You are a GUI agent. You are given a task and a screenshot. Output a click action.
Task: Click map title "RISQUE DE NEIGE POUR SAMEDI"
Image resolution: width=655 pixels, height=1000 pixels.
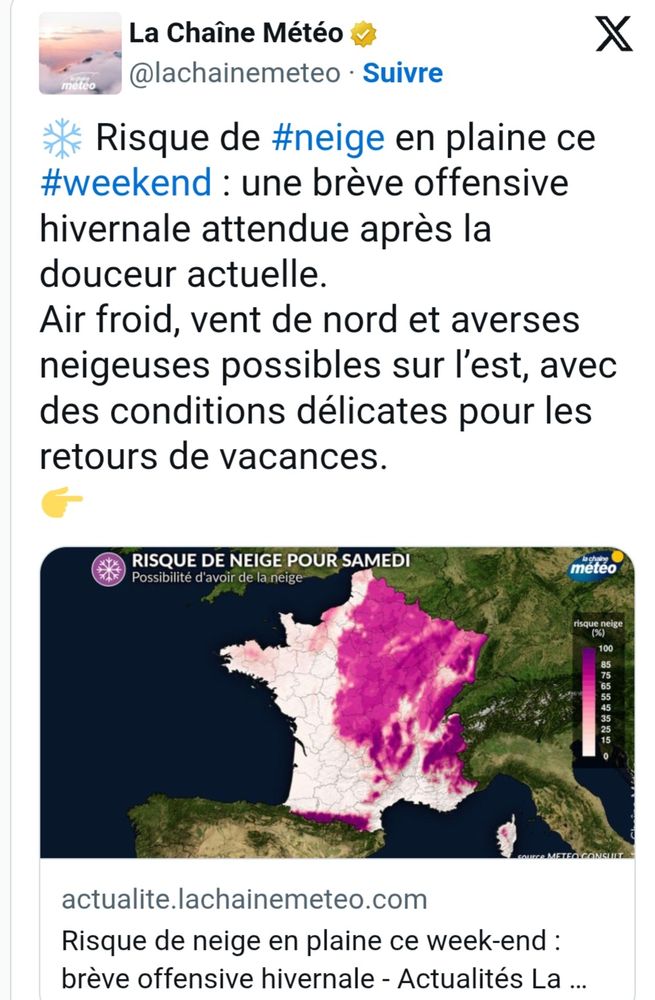tap(271, 559)
